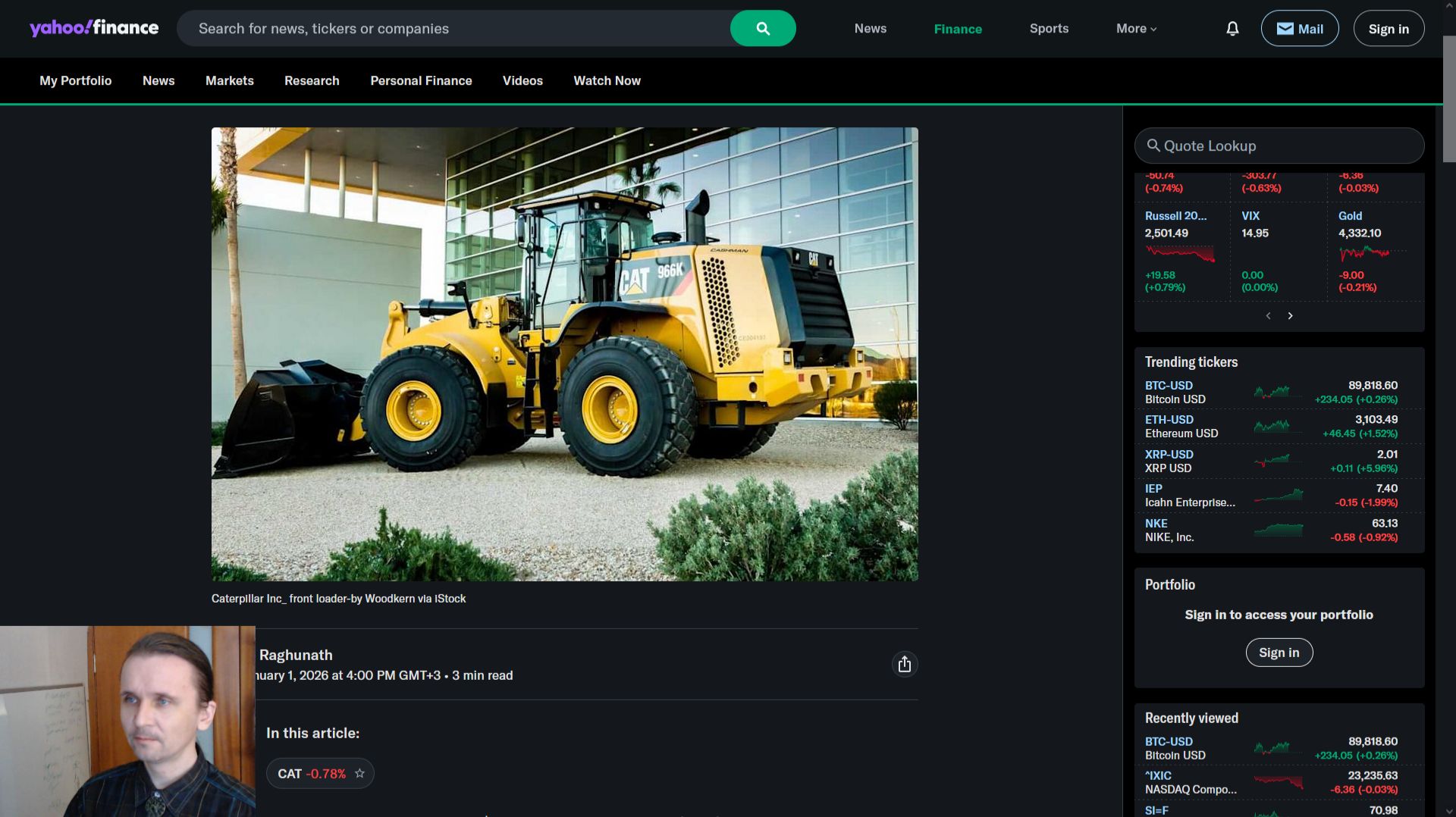Click the image caption crediting Woodkern via iStock
1456x817 pixels.
coord(338,599)
